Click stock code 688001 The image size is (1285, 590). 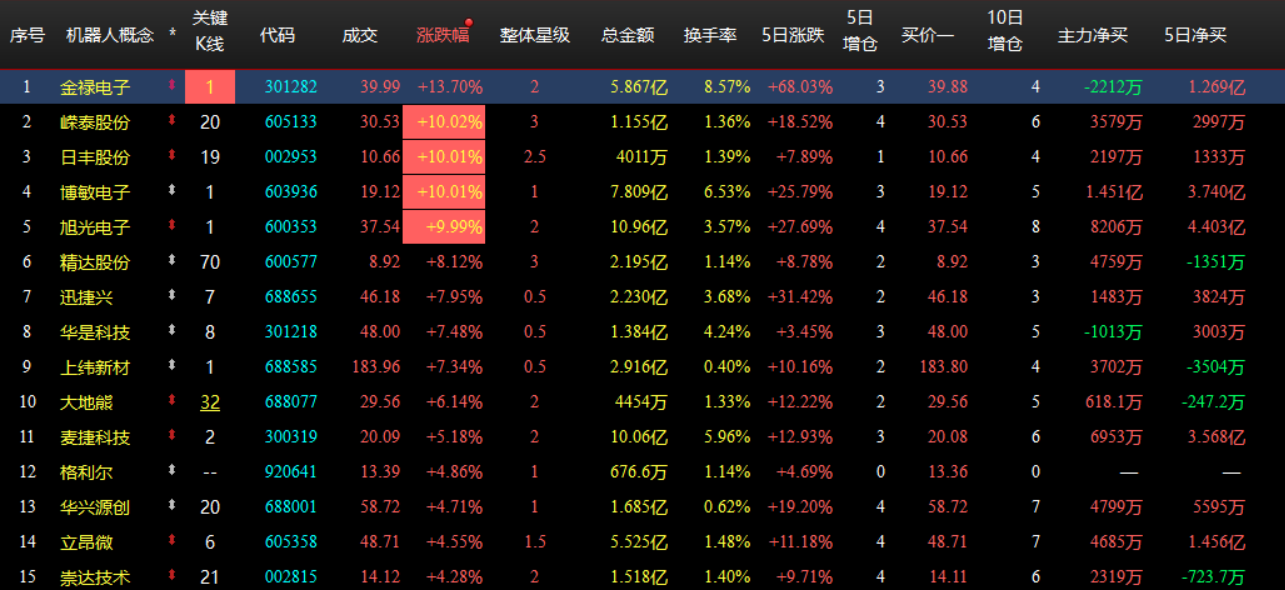(291, 507)
